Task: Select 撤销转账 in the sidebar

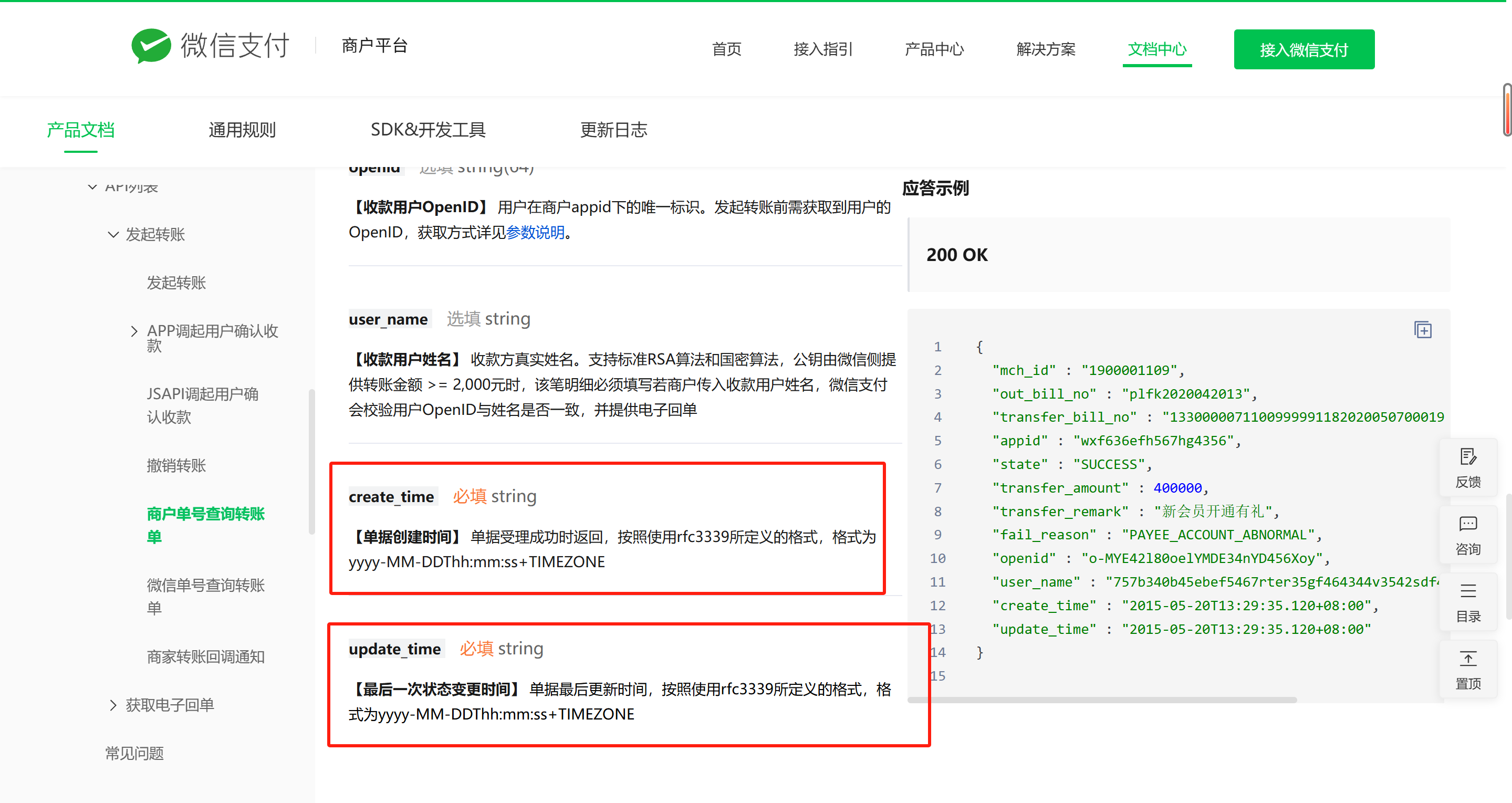Action: [176, 466]
